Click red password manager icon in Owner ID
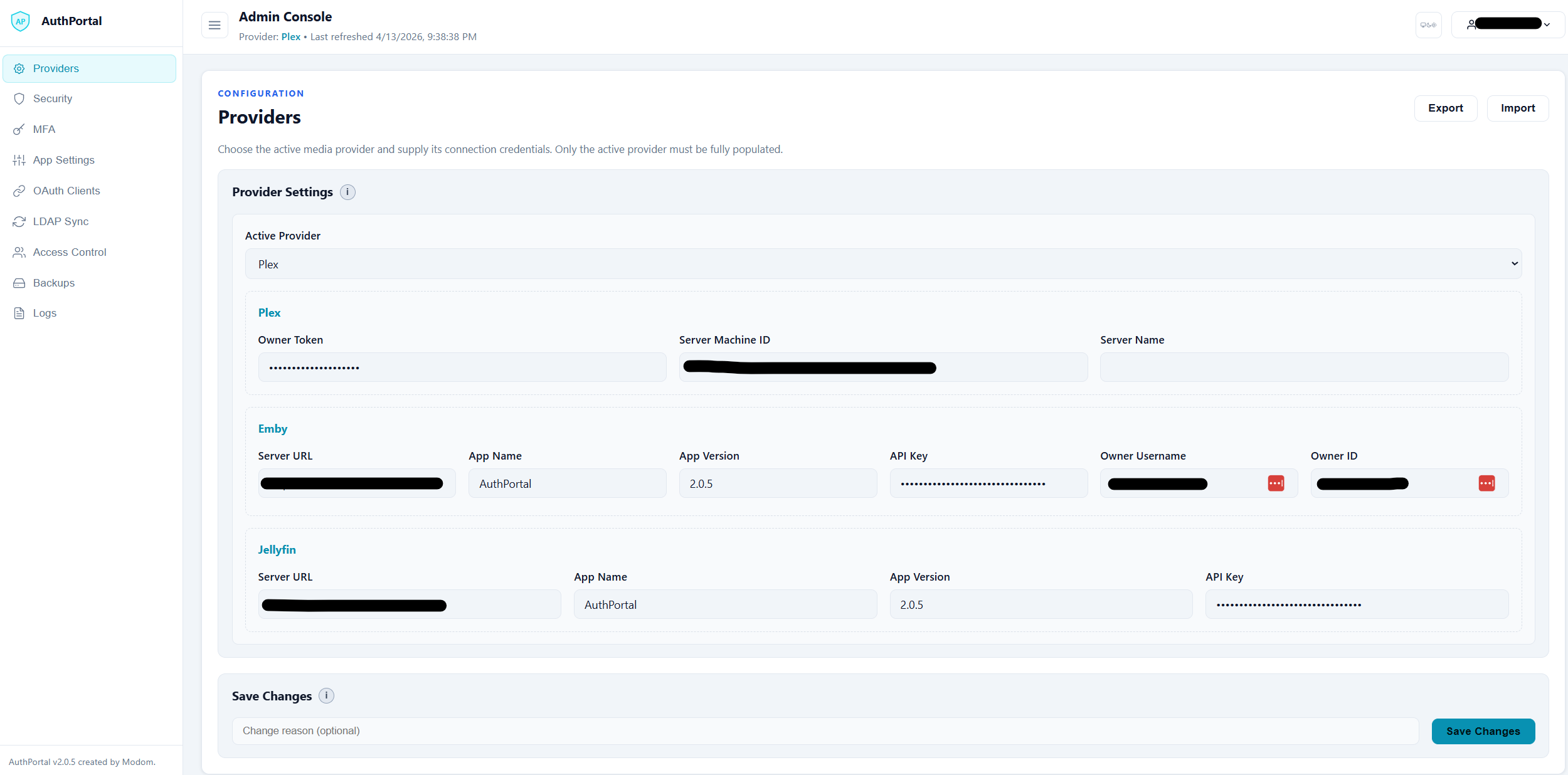1568x775 pixels. pos(1486,483)
